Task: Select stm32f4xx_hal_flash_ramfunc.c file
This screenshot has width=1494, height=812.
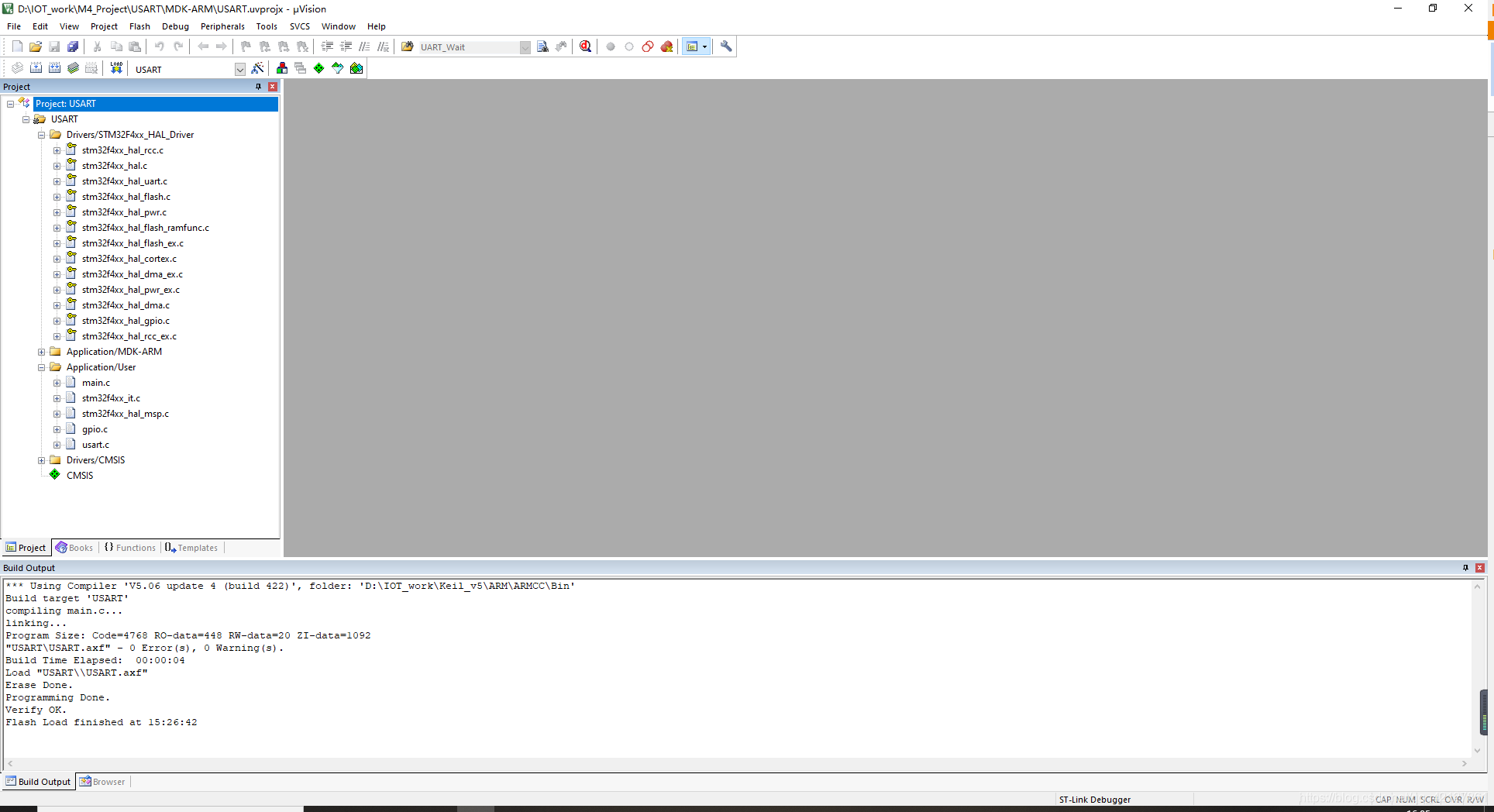Action: (x=146, y=228)
